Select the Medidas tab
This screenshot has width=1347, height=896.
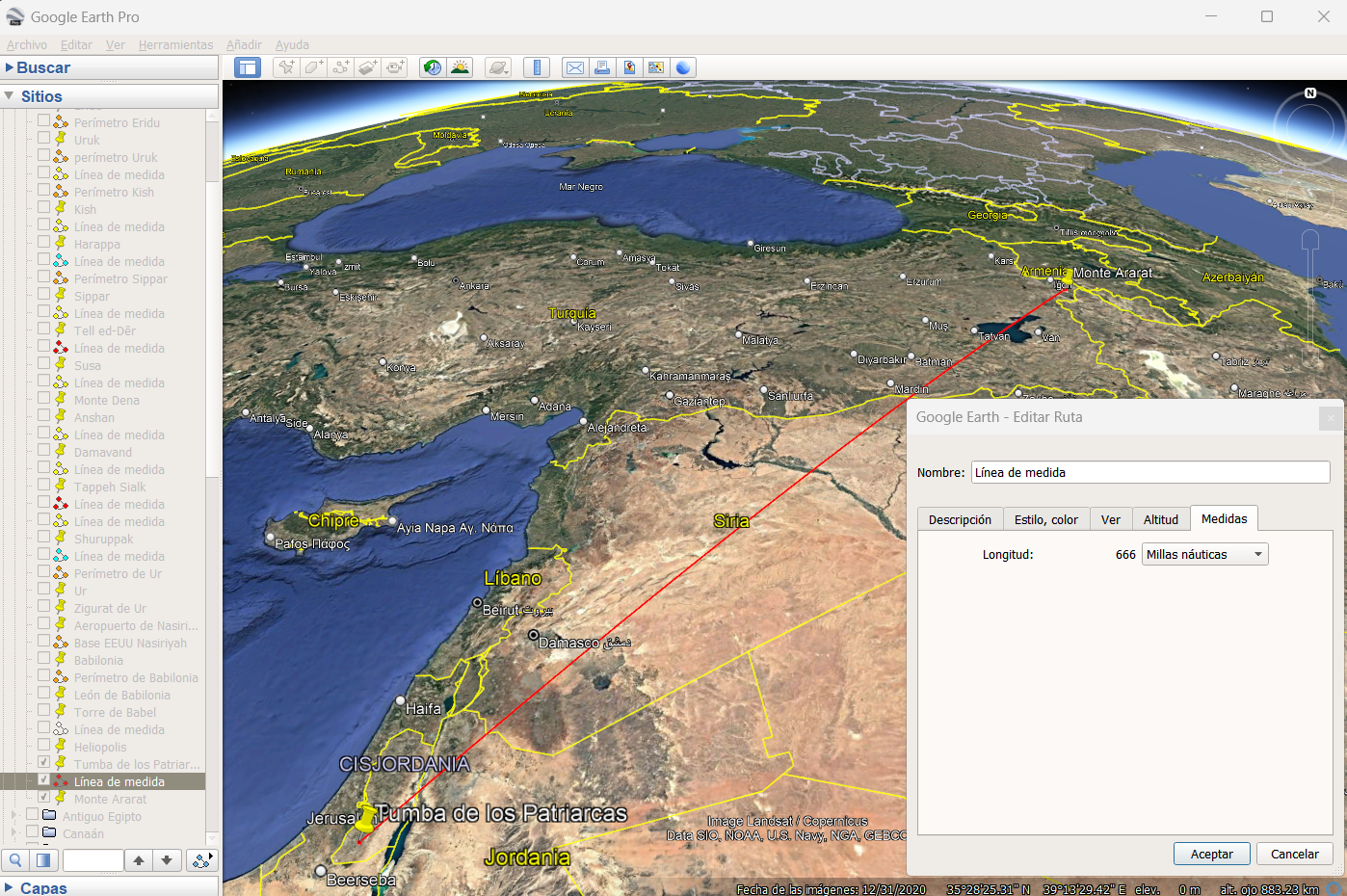point(1224,518)
